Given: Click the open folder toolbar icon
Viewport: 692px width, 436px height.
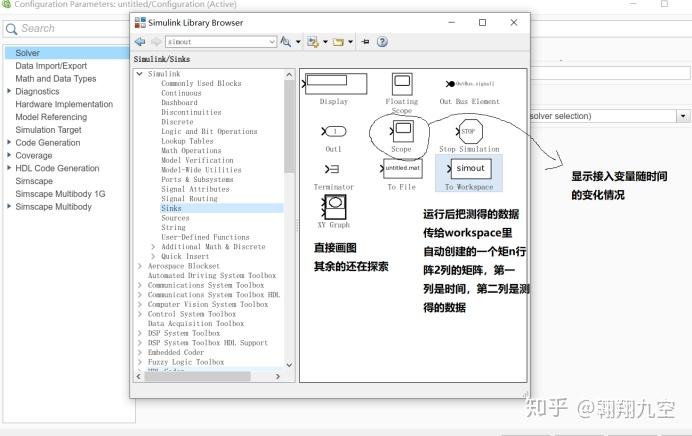Looking at the screenshot, I should [x=338, y=42].
